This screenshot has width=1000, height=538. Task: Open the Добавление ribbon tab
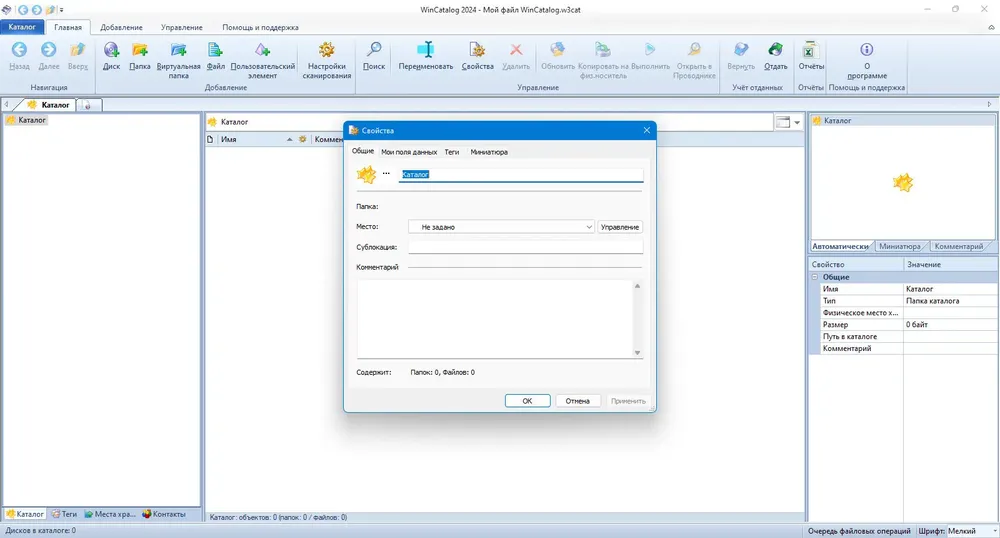click(x=121, y=27)
